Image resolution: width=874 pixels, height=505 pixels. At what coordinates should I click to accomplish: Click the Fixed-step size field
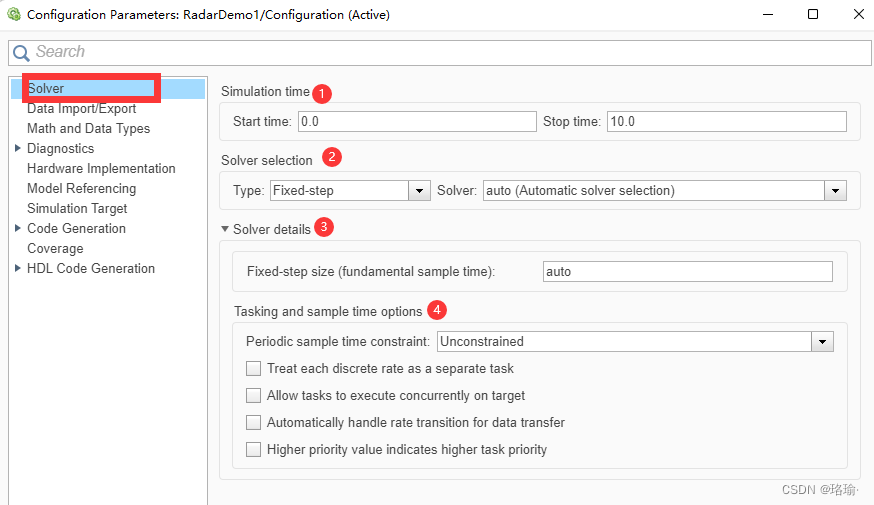coord(687,272)
